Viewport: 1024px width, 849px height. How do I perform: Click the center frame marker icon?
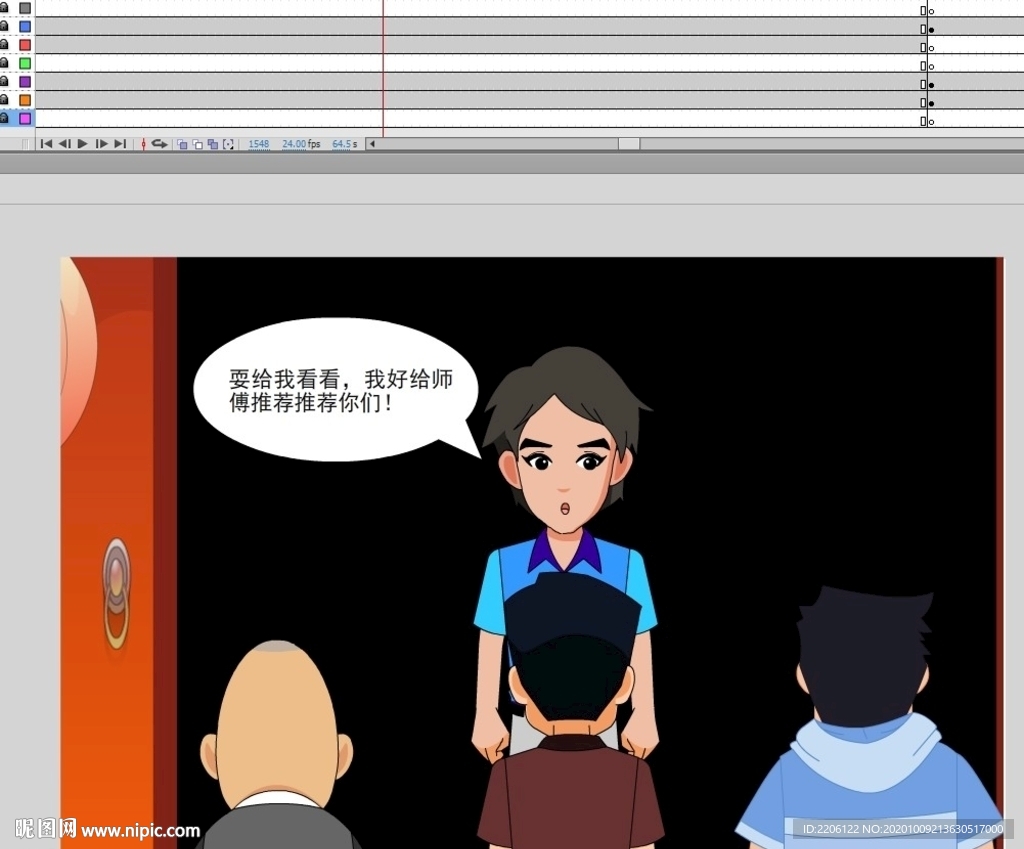coord(143,144)
